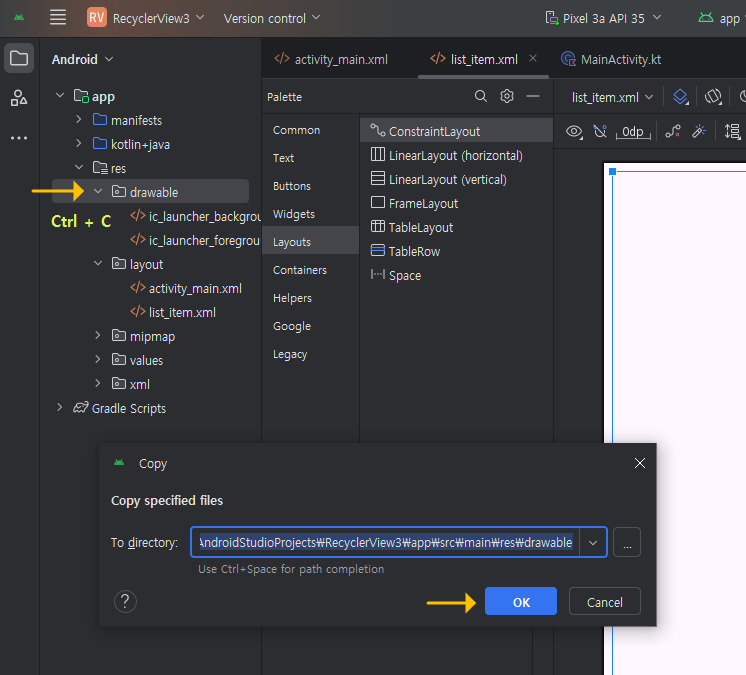Click the Android Studio logo icon
Viewport: 746px width, 675px height.
pos(19,18)
